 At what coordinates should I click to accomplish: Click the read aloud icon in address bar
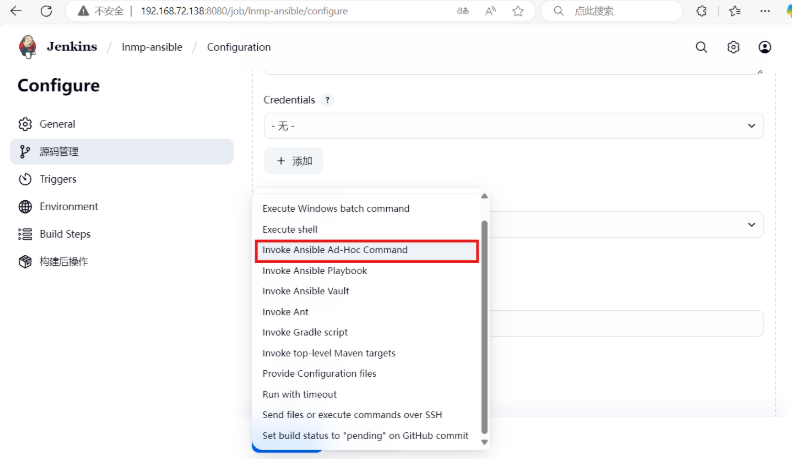pyautogui.click(x=490, y=11)
